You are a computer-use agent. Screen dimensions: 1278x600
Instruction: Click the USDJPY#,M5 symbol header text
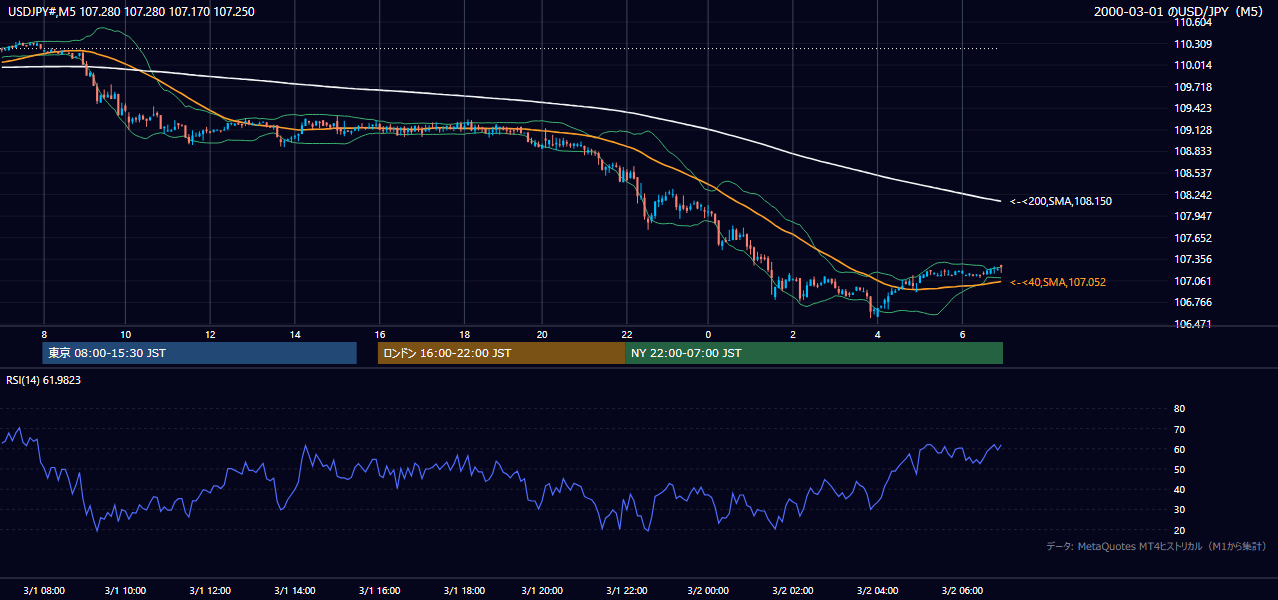pos(131,12)
